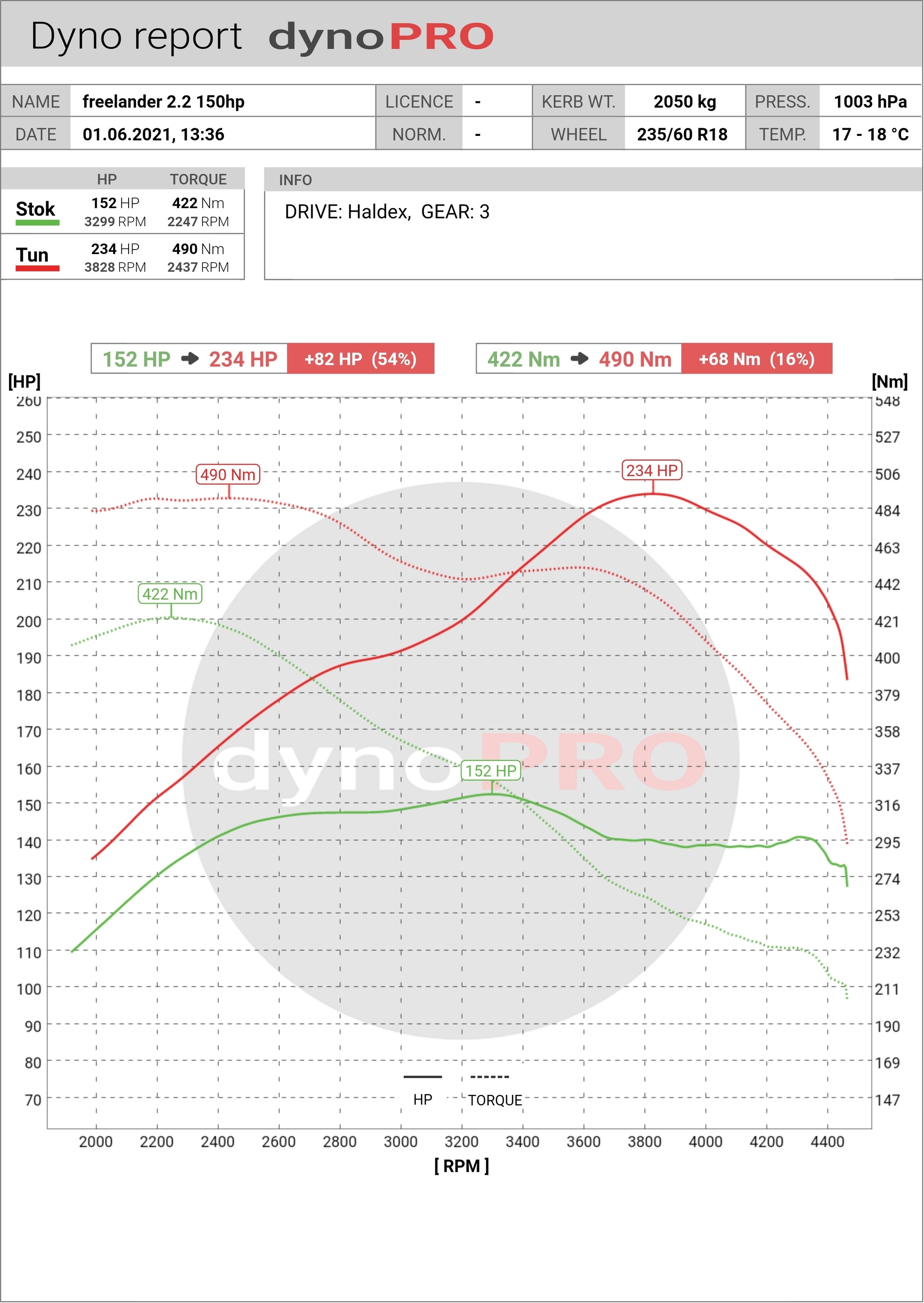
Task: Select Stok power '152 HP' in table
Action: tap(115, 203)
